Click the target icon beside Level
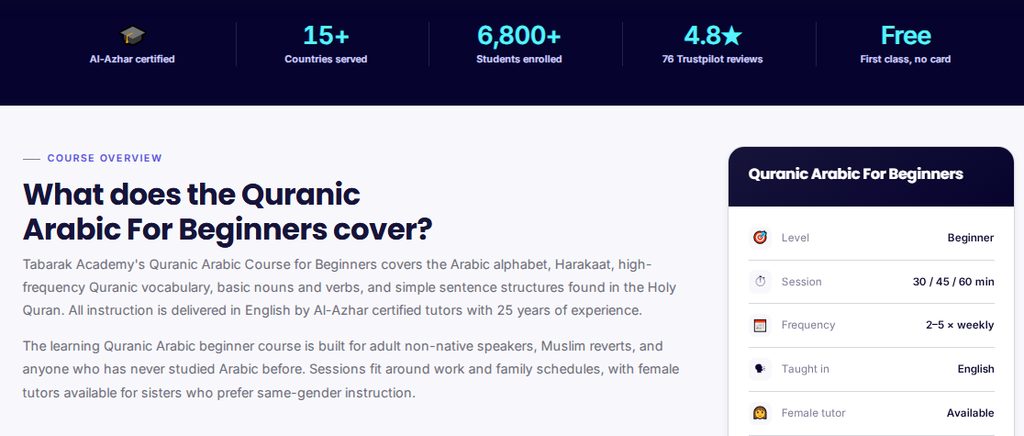This screenshot has height=436, width=1024. coord(760,238)
